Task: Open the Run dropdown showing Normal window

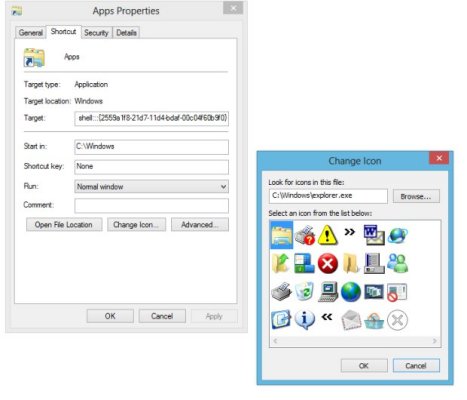Action: [151, 186]
